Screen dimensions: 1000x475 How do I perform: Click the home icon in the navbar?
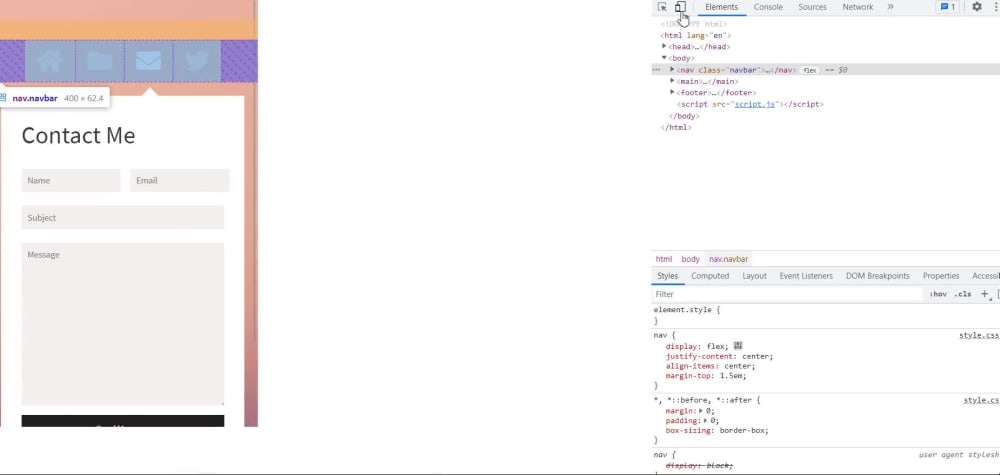pyautogui.click(x=50, y=61)
